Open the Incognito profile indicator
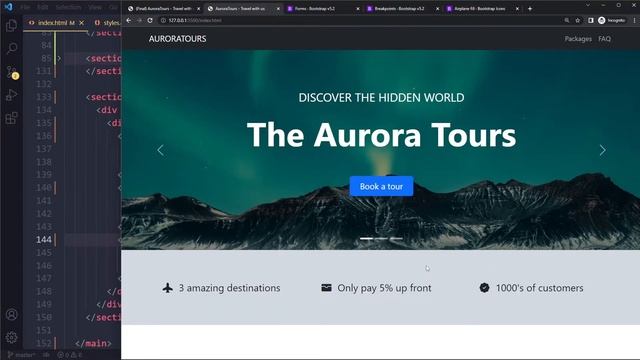The height and width of the screenshot is (360, 640). pyautogui.click(x=611, y=20)
